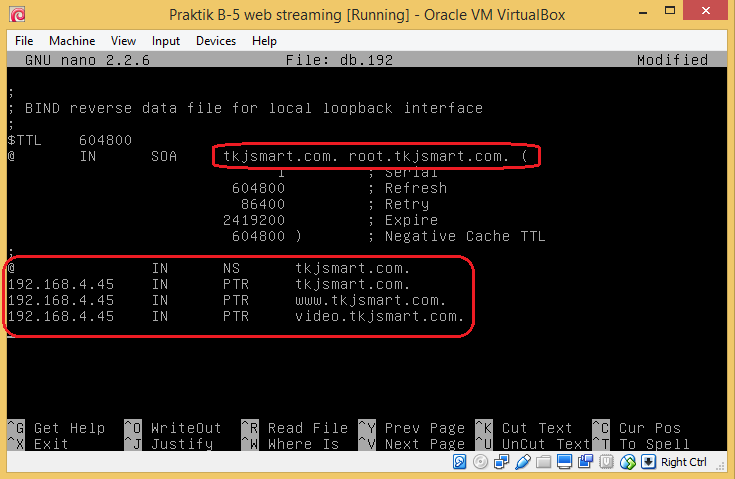Screen dimensions: 735x479
Task: Click the ^X Exit shortcut
Action: [38, 444]
